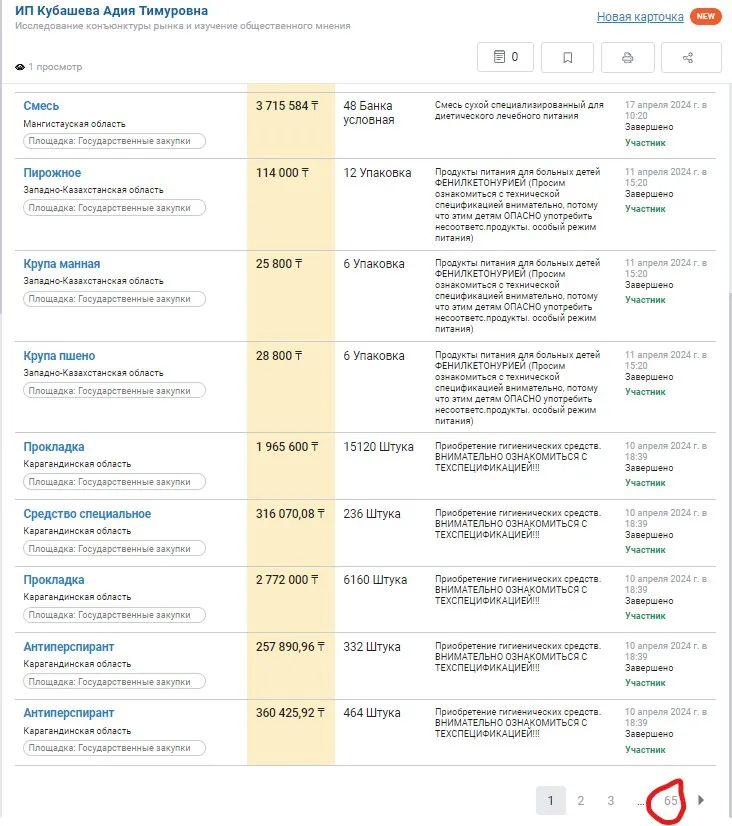Select page 3 in pagination
The width and height of the screenshot is (732, 826).
click(610, 800)
